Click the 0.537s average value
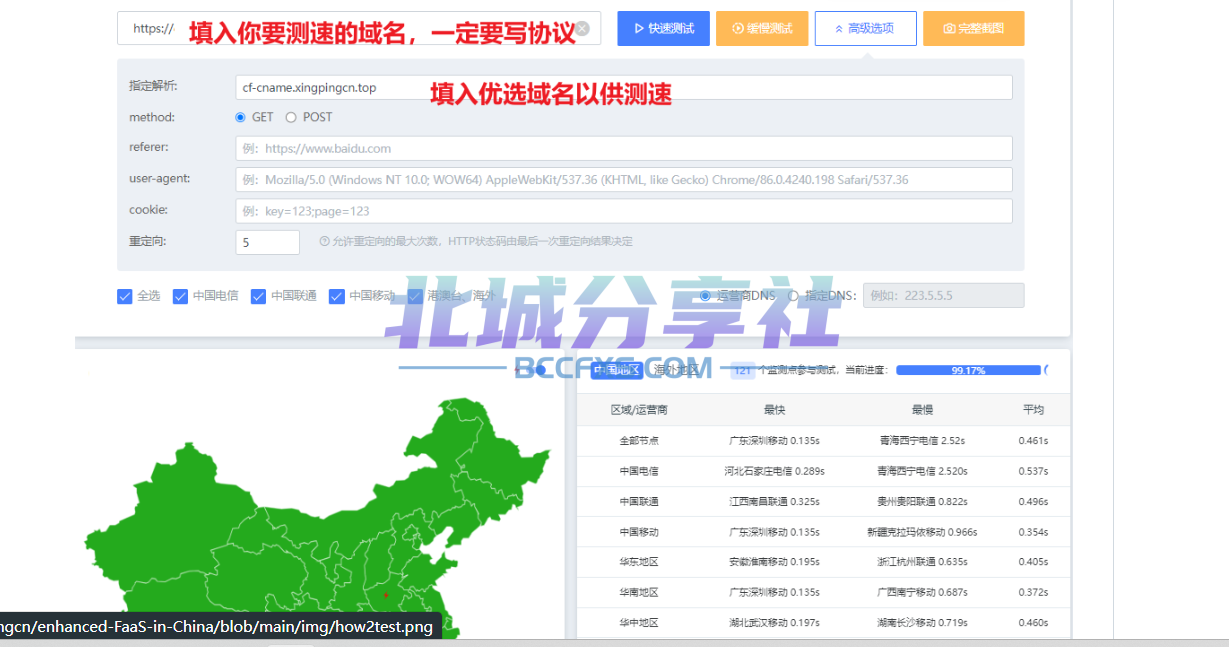The height and width of the screenshot is (647, 1229). pyautogui.click(x=1033, y=471)
